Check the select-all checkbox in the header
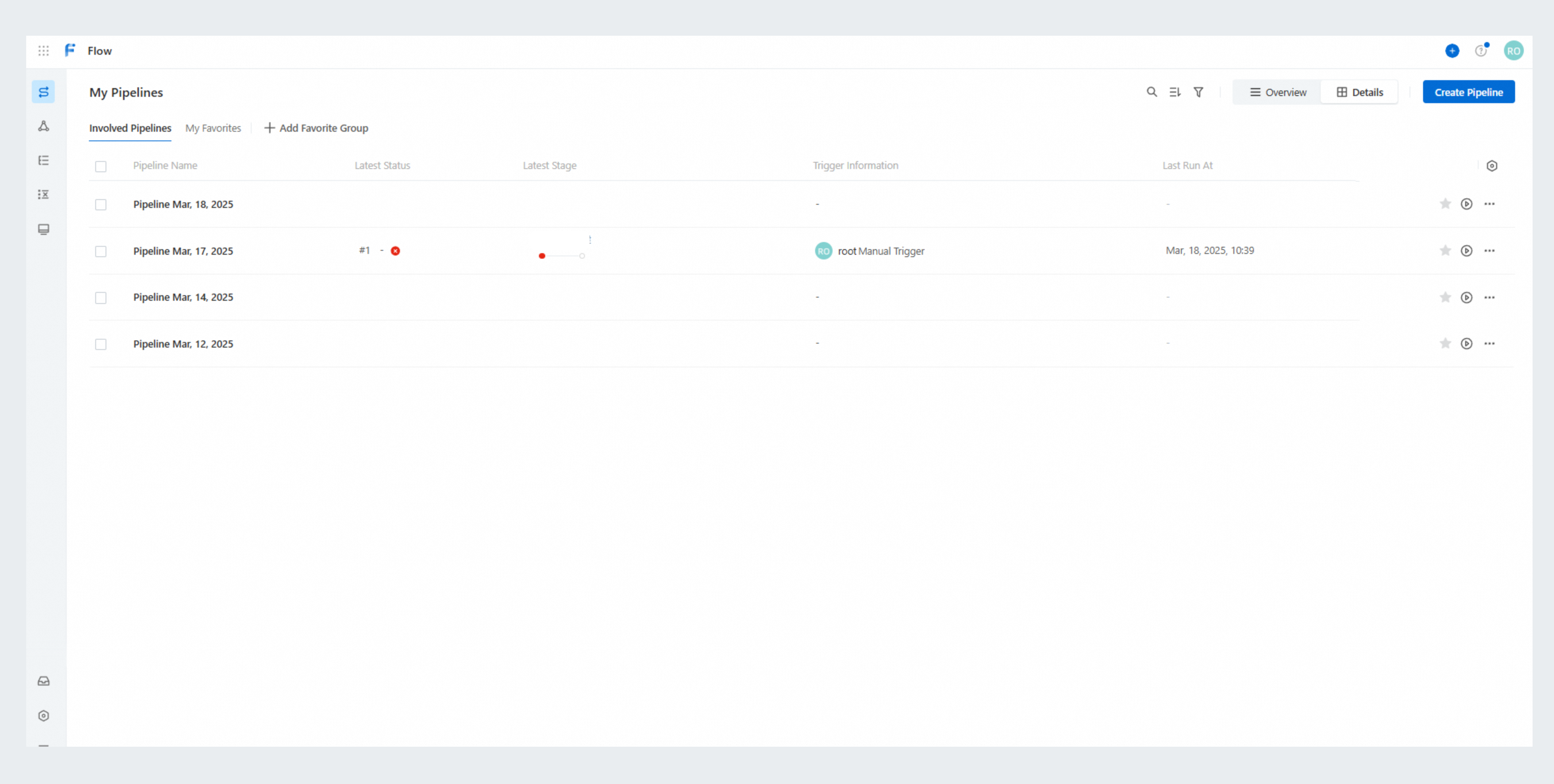The height and width of the screenshot is (784, 1554). (101, 167)
